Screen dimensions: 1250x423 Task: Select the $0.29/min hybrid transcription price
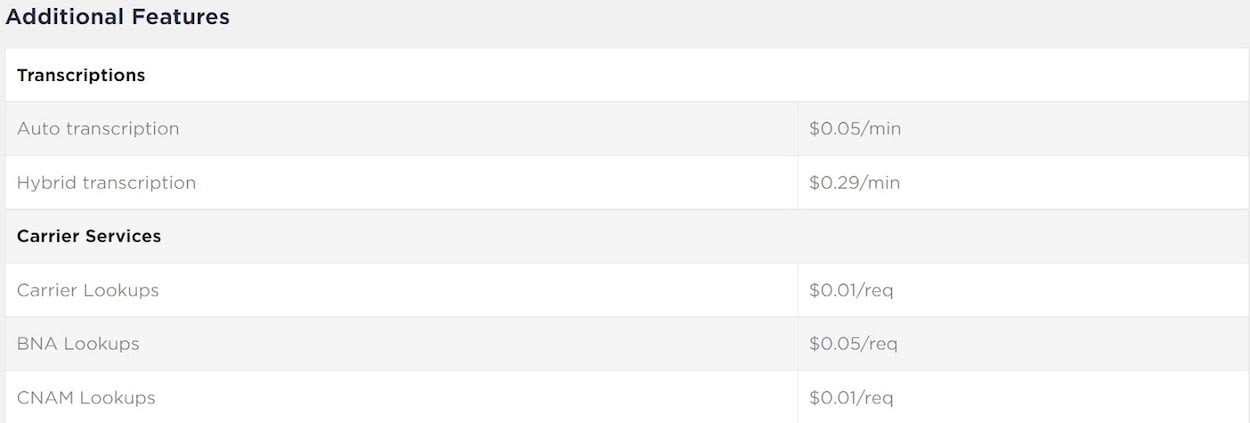tap(855, 183)
